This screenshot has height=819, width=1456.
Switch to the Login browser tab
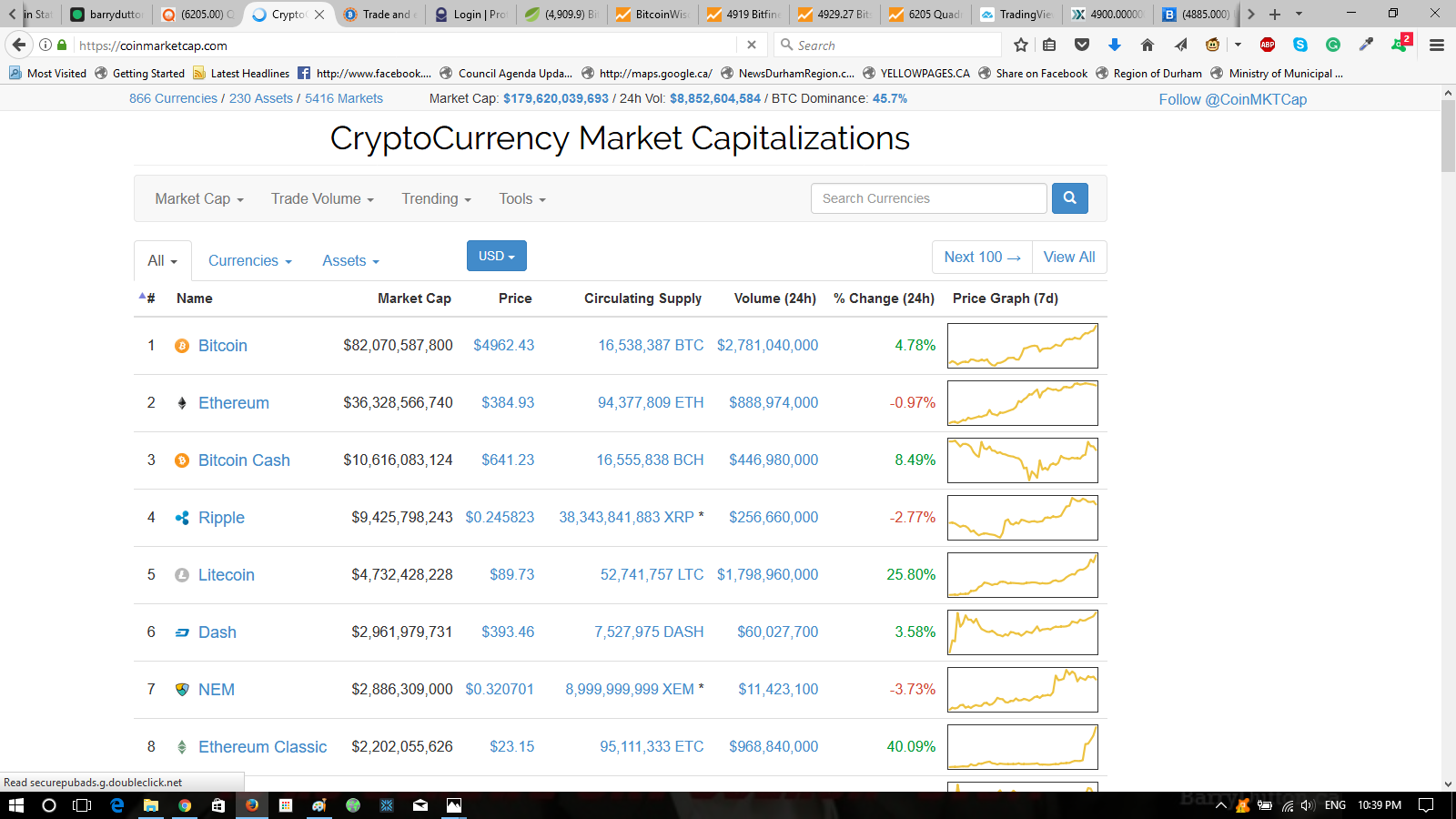tap(472, 15)
